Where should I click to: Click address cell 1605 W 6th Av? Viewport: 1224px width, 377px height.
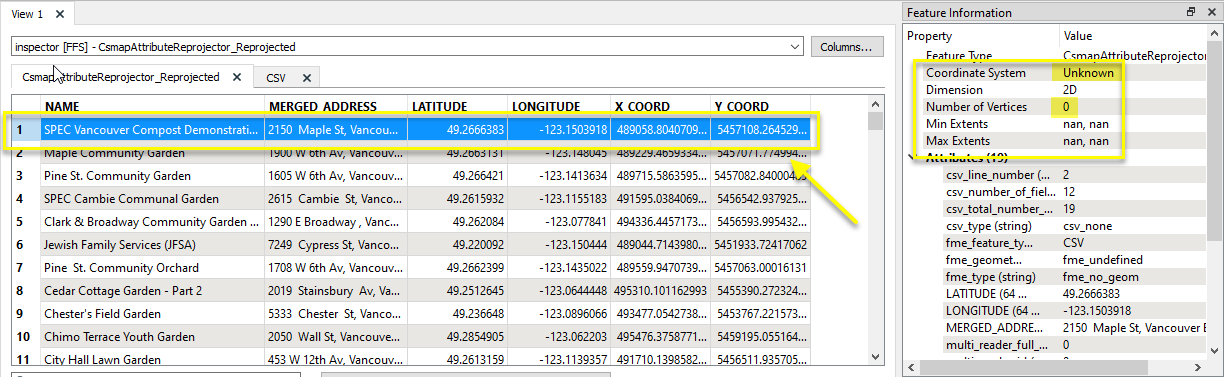tap(336, 176)
